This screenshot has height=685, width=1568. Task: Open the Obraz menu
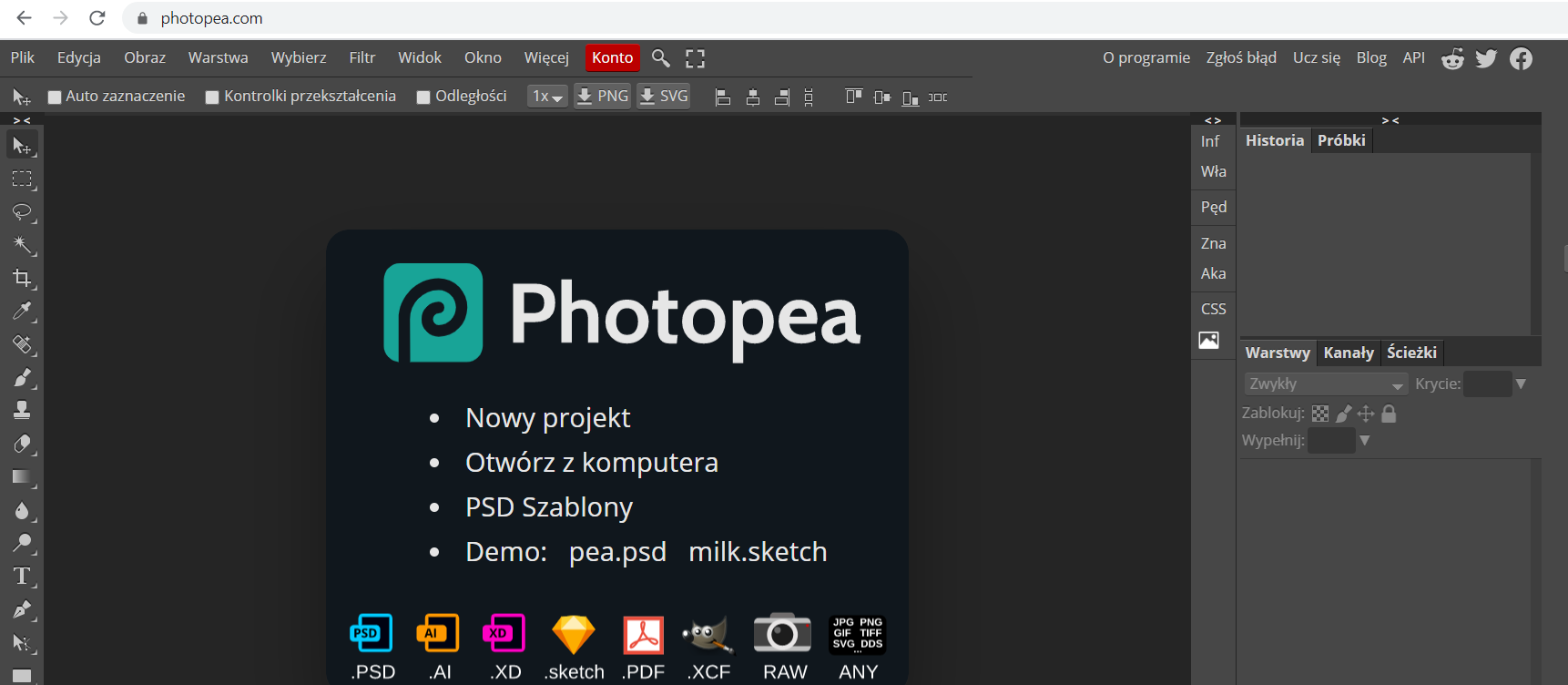(145, 57)
